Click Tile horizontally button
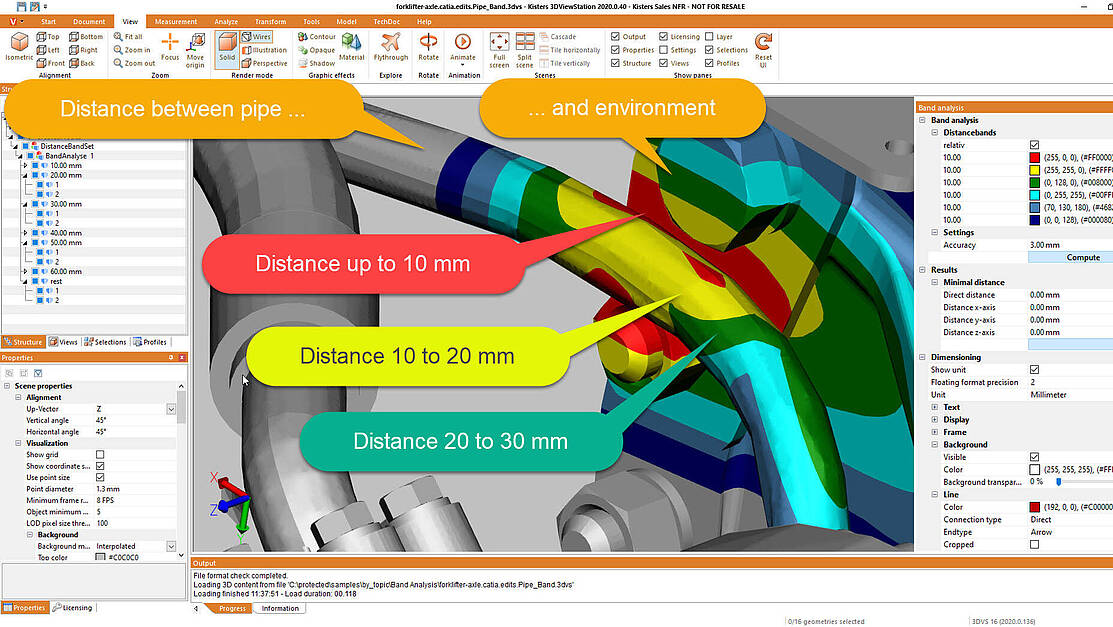 point(570,50)
